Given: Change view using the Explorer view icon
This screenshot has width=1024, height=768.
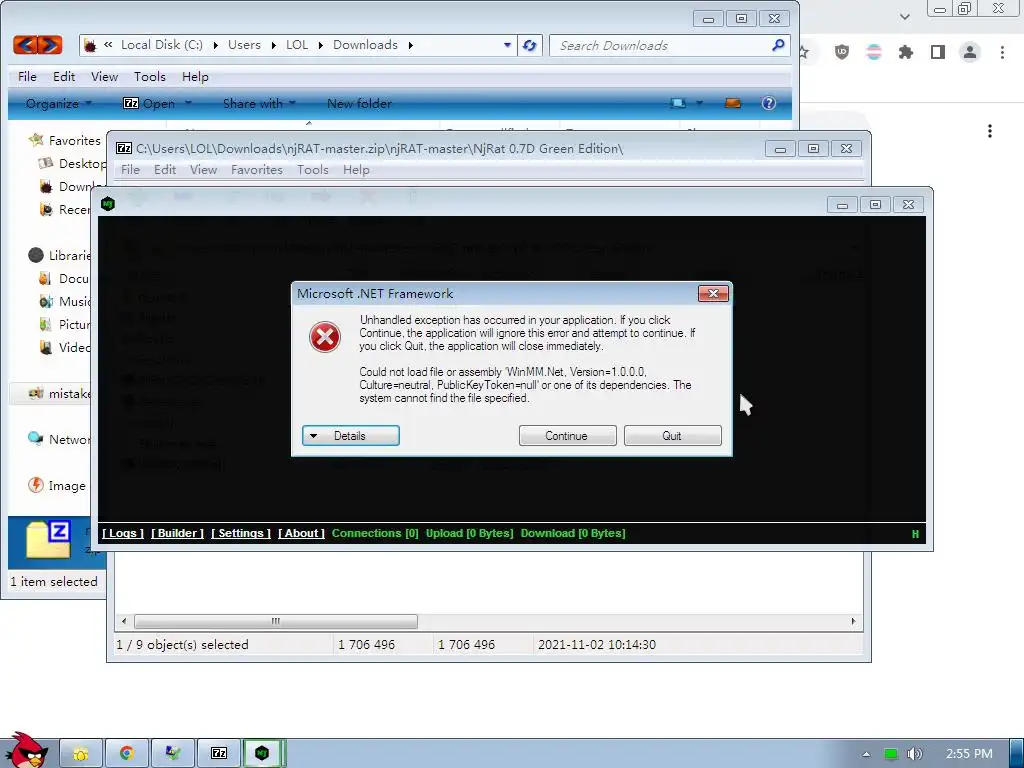Looking at the screenshot, I should 678,103.
